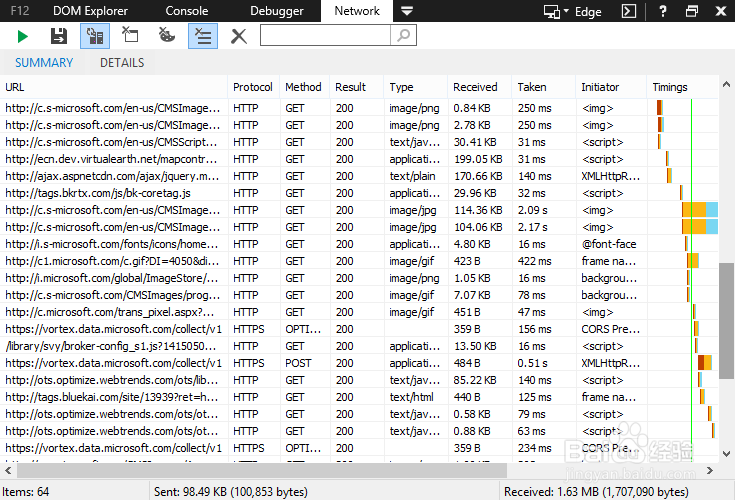Clear the browser cache icon
Screen dimensions: 735x500
(130, 35)
